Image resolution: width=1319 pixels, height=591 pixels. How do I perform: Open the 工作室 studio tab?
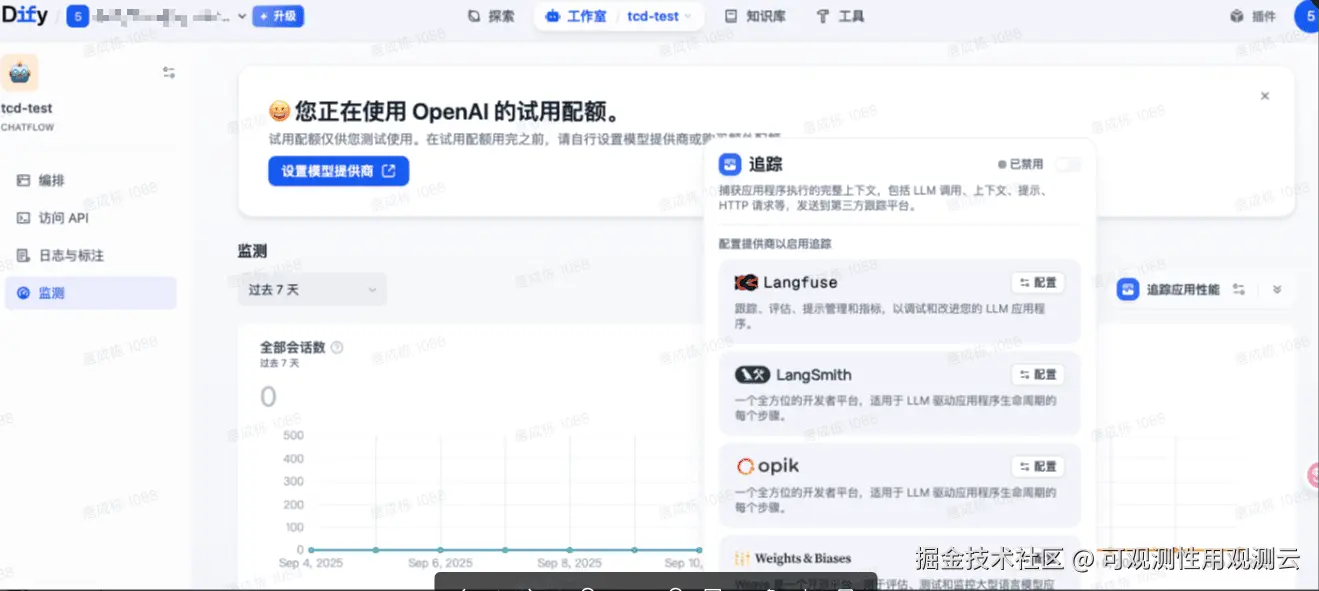click(x=577, y=16)
